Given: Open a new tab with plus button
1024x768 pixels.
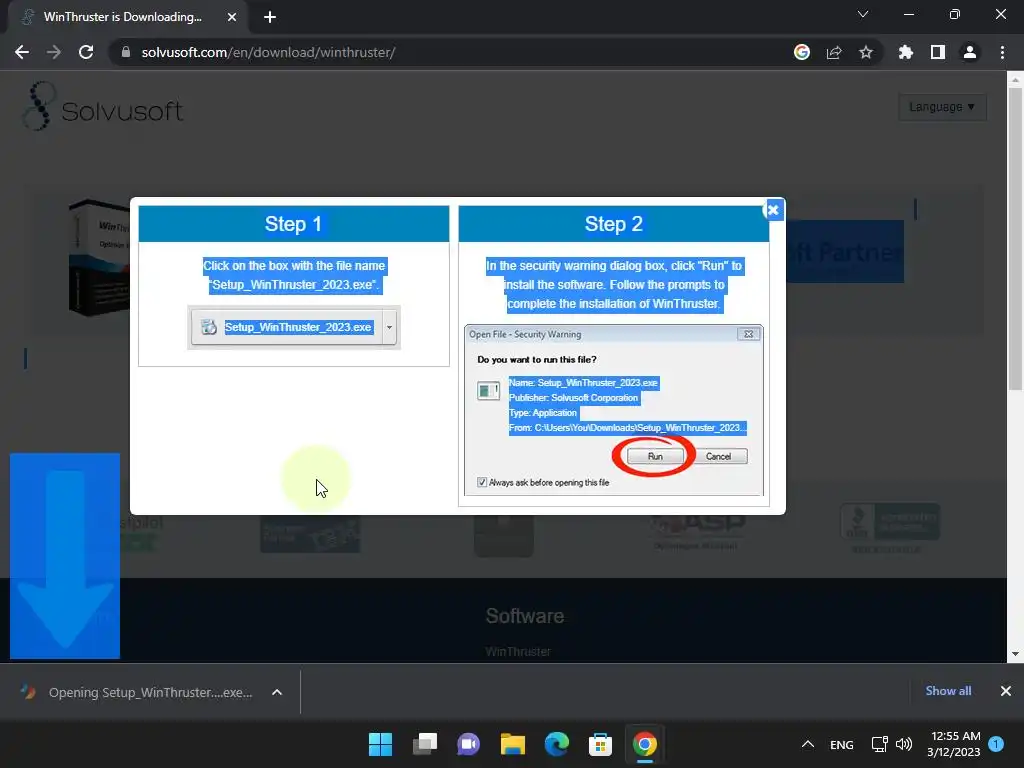Looking at the screenshot, I should (x=270, y=17).
